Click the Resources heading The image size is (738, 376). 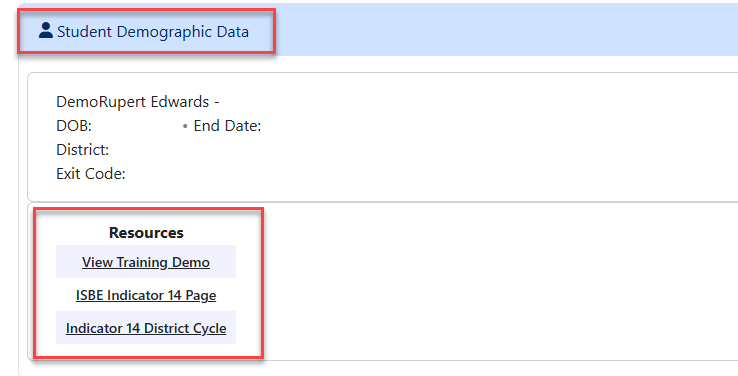(x=146, y=232)
